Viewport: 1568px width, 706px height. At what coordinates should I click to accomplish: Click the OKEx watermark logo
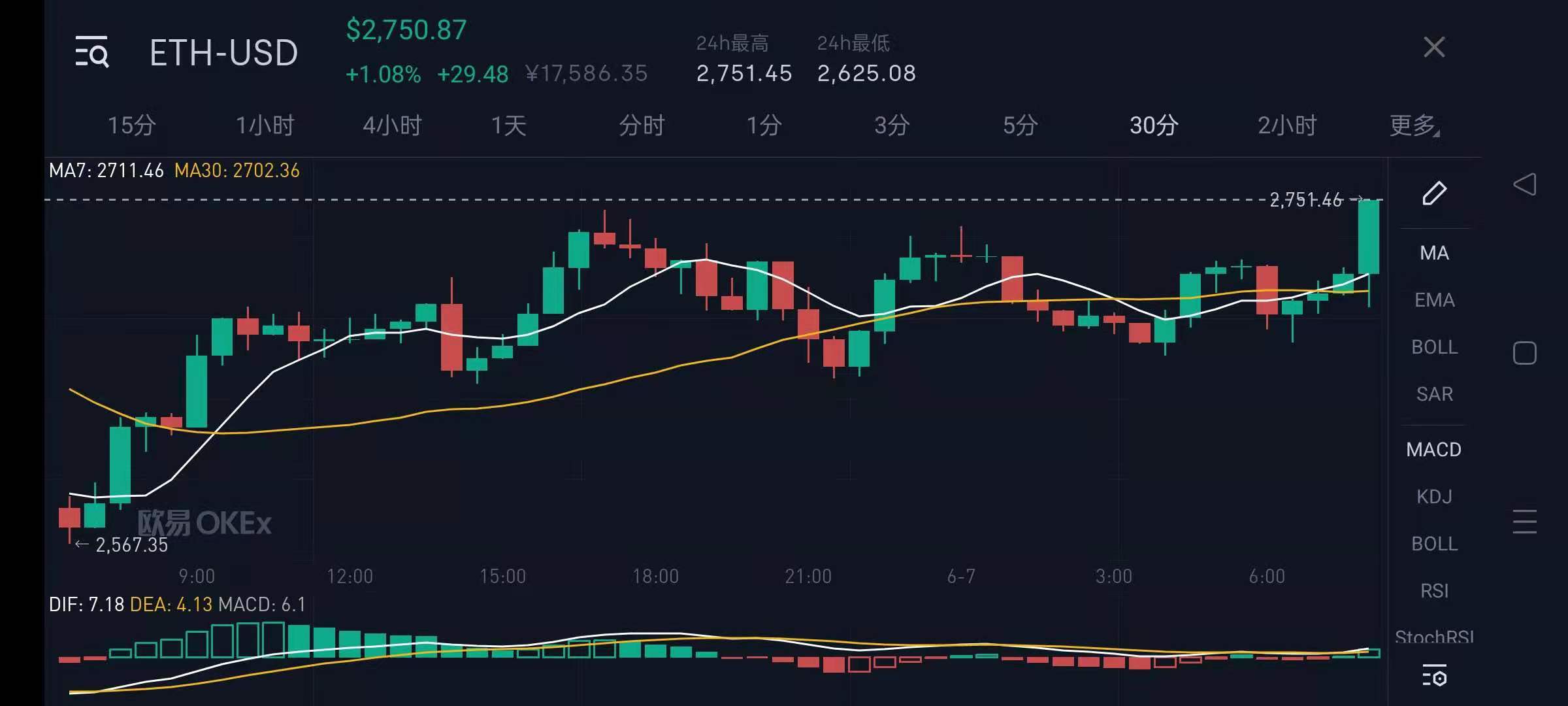click(x=204, y=523)
